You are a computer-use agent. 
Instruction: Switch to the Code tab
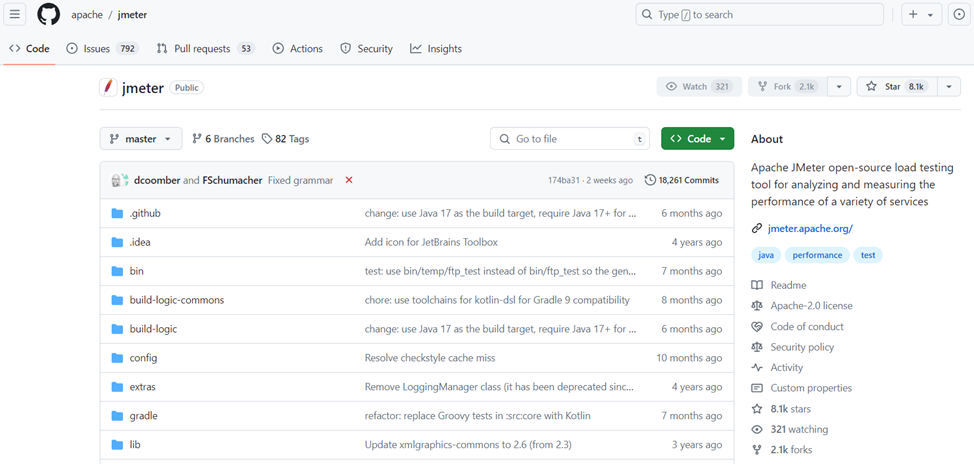point(29,48)
